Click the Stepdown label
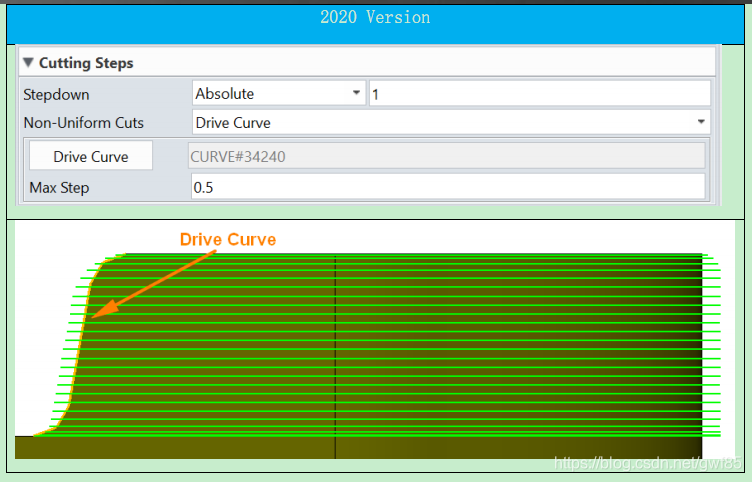The height and width of the screenshot is (482, 752). [56, 94]
